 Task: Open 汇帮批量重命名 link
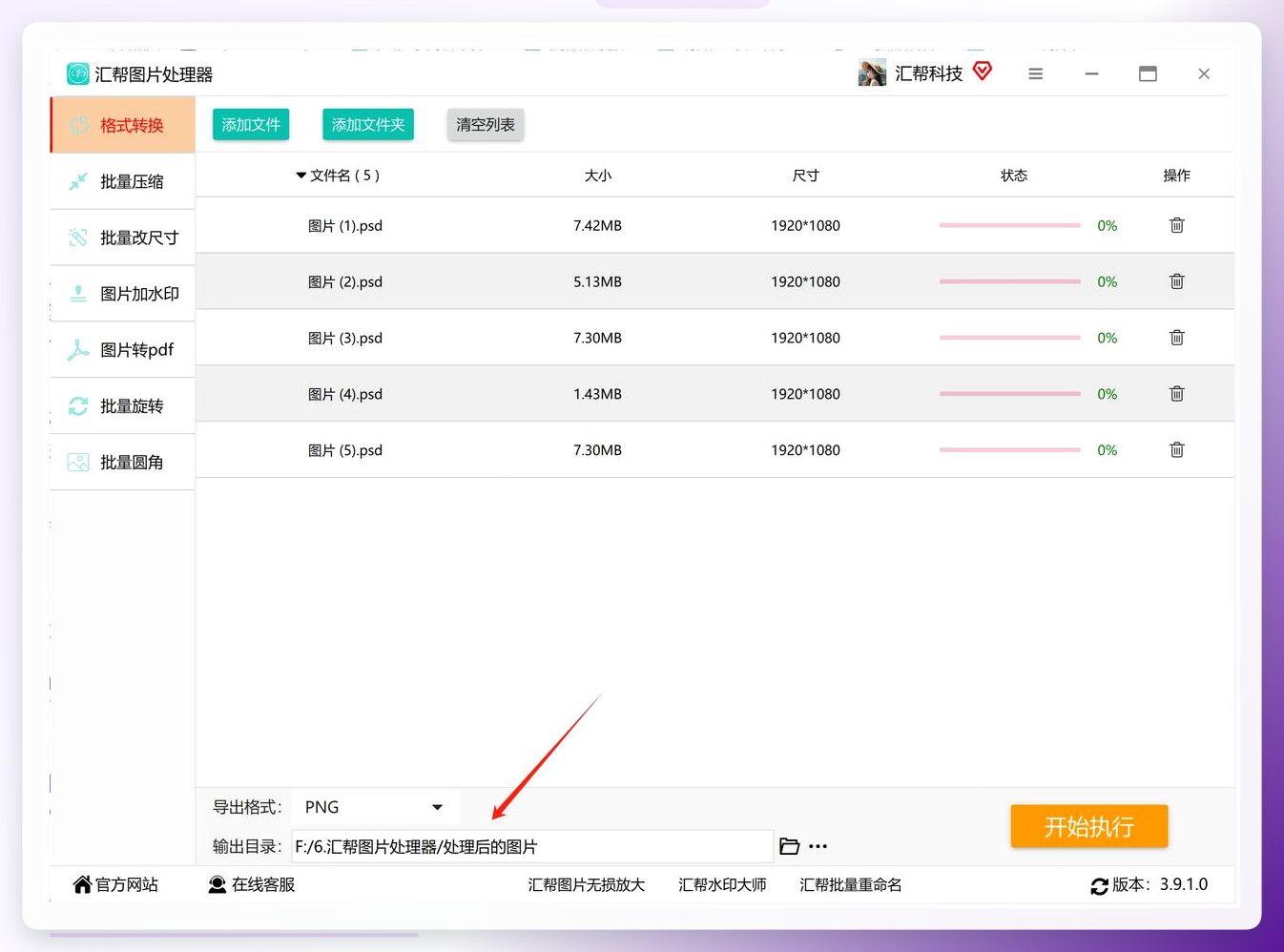pos(851,885)
